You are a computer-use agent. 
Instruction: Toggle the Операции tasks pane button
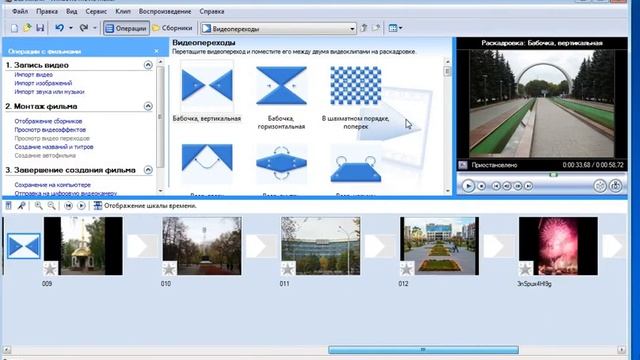126,28
